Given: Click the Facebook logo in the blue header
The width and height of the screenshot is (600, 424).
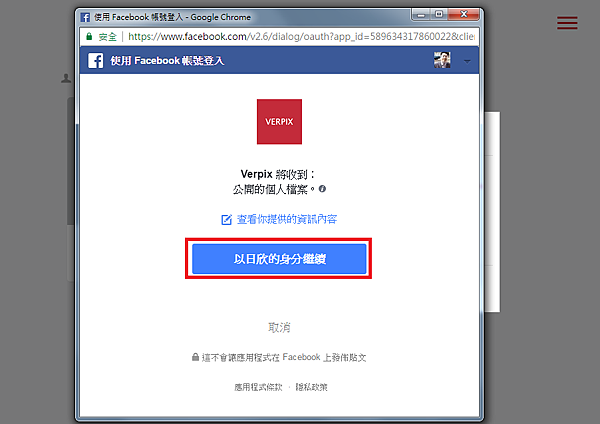Looking at the screenshot, I should pyautogui.click(x=95, y=60).
